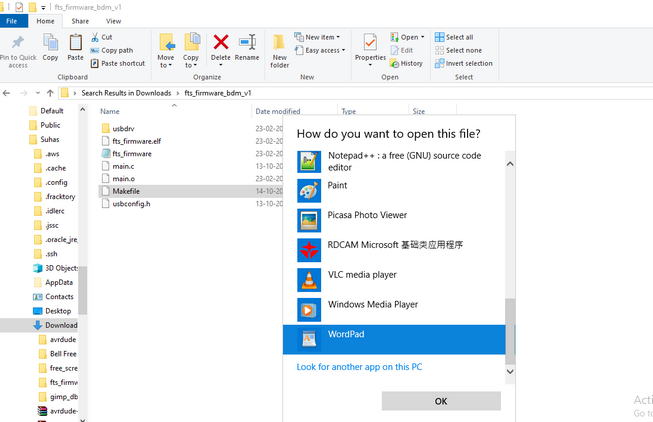The image size is (653, 422).
Task: Open the recent locations dropdown arrow
Action: pyautogui.click(x=38, y=93)
